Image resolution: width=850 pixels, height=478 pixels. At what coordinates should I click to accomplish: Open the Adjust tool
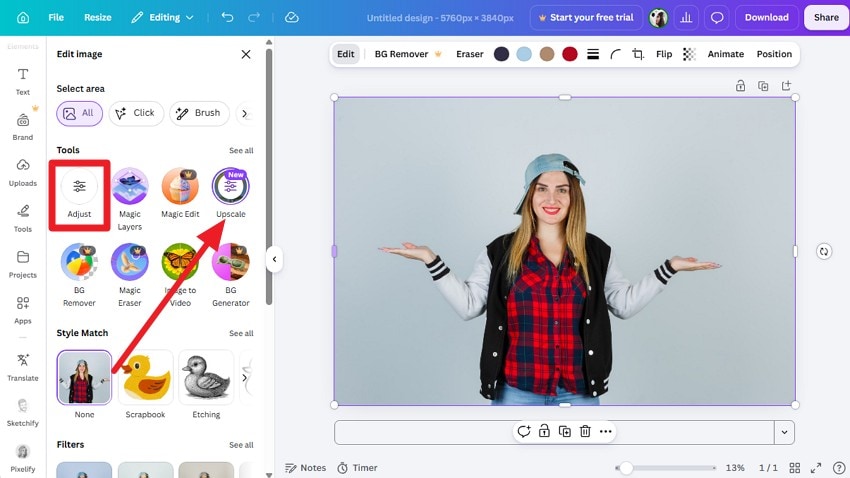coord(79,194)
